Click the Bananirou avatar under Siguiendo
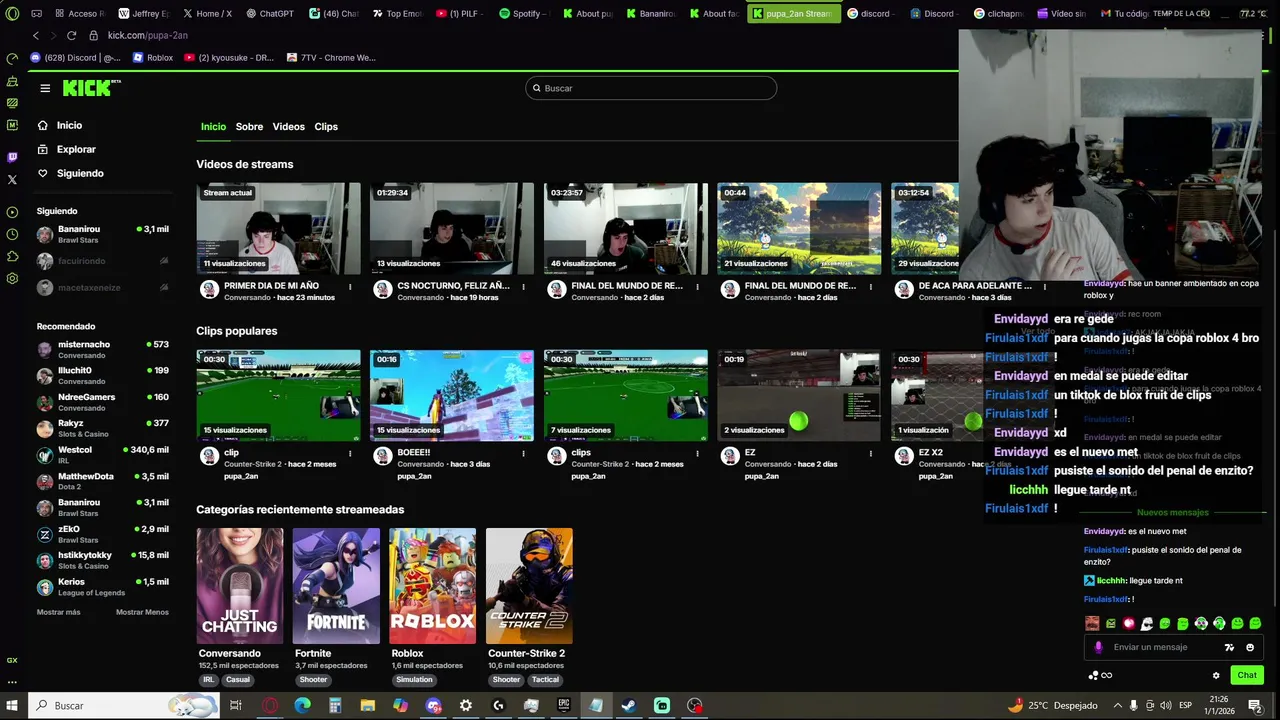 (x=45, y=235)
